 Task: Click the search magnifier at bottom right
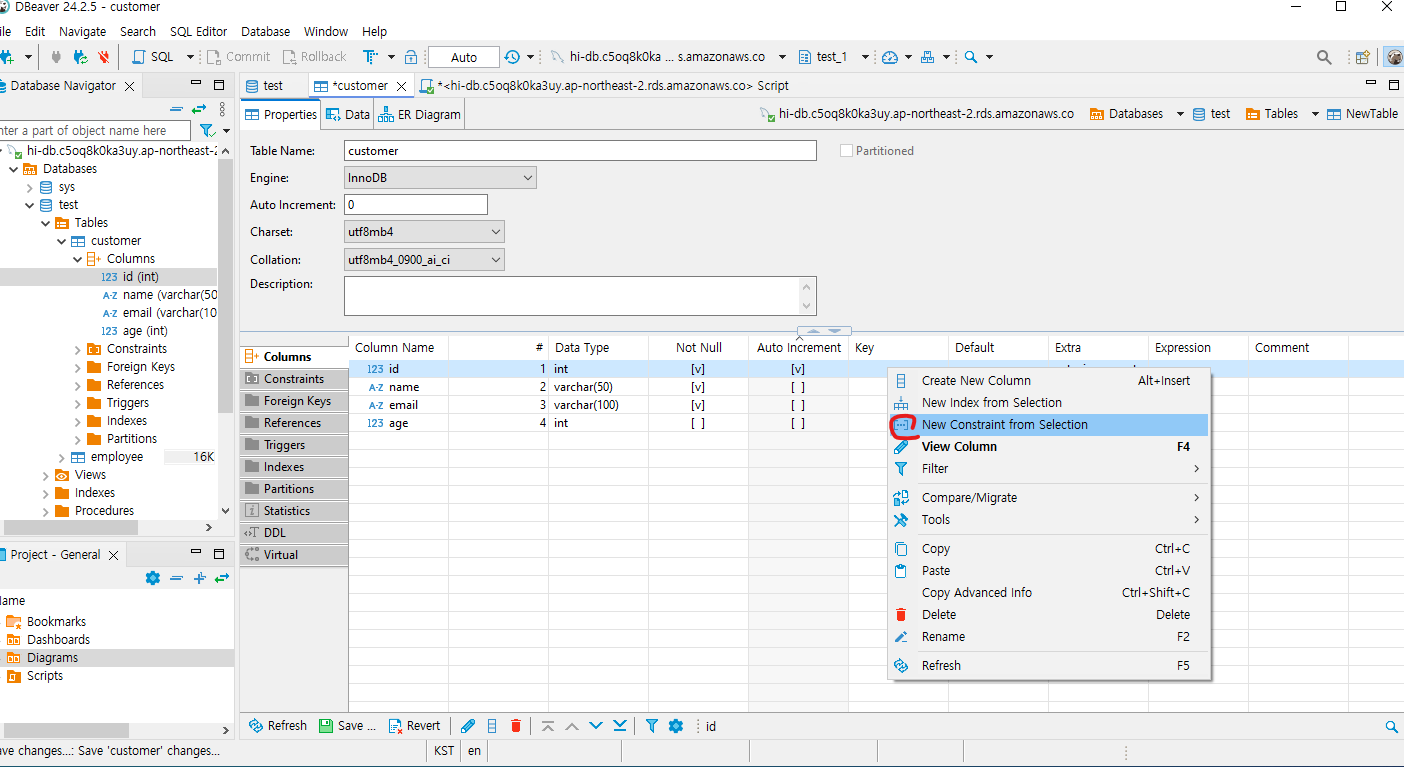coord(1391,727)
